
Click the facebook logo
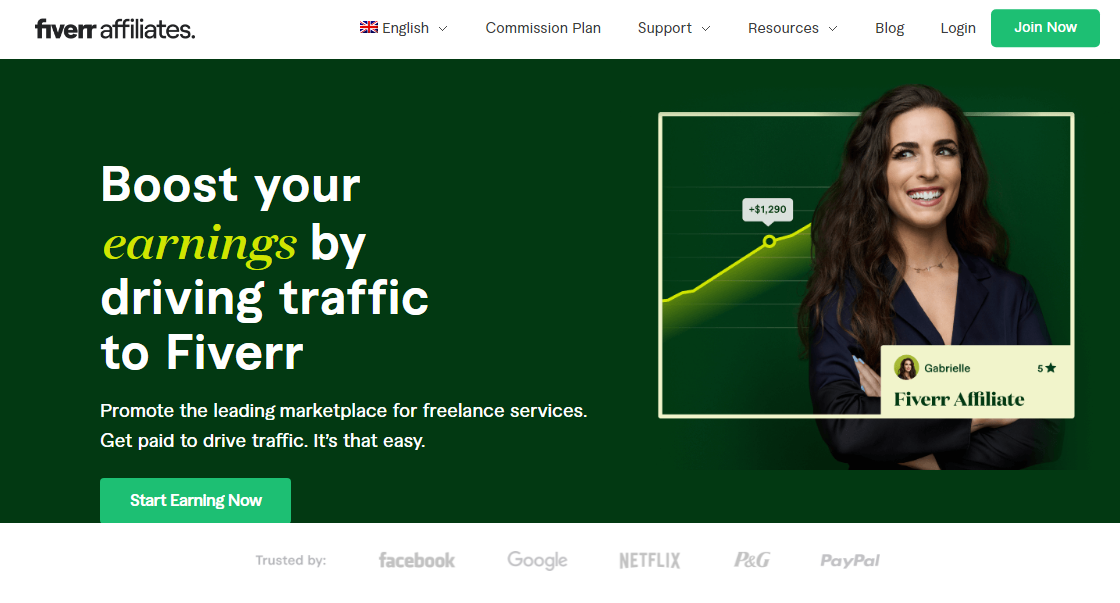tap(416, 560)
